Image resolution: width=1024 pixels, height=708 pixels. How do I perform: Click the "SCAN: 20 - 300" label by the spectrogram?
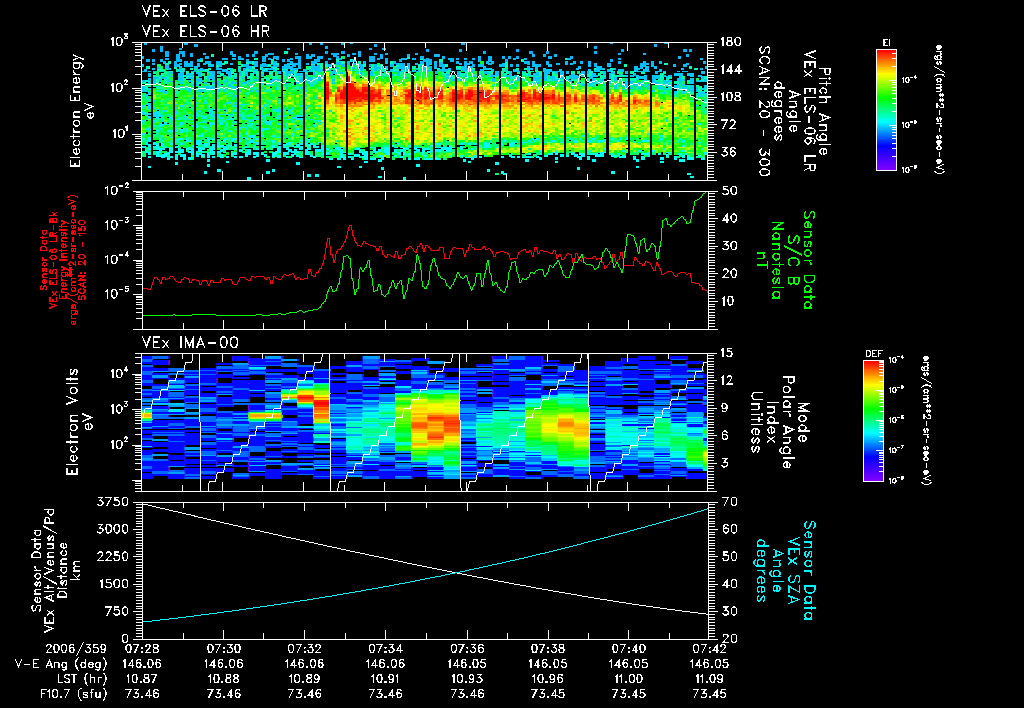pyautogui.click(x=763, y=111)
